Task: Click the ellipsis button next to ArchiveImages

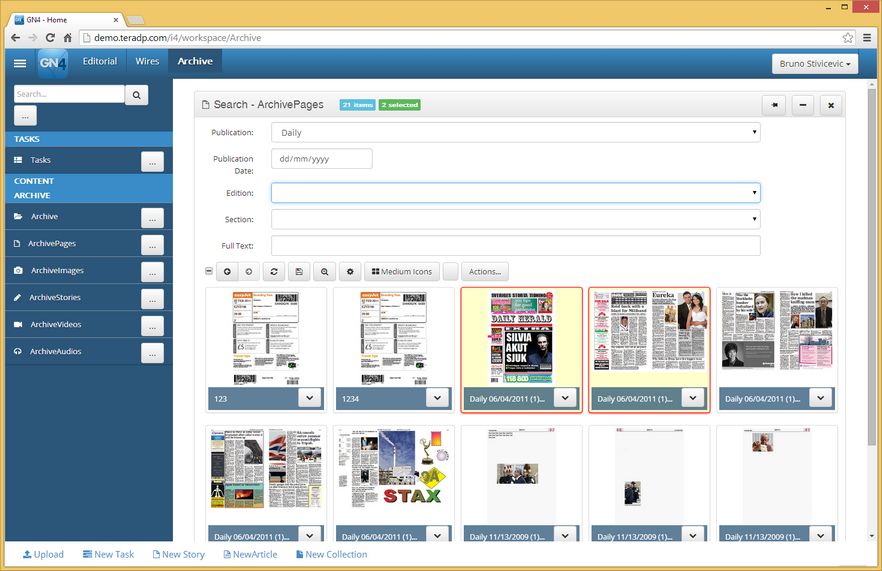Action: coord(152,272)
